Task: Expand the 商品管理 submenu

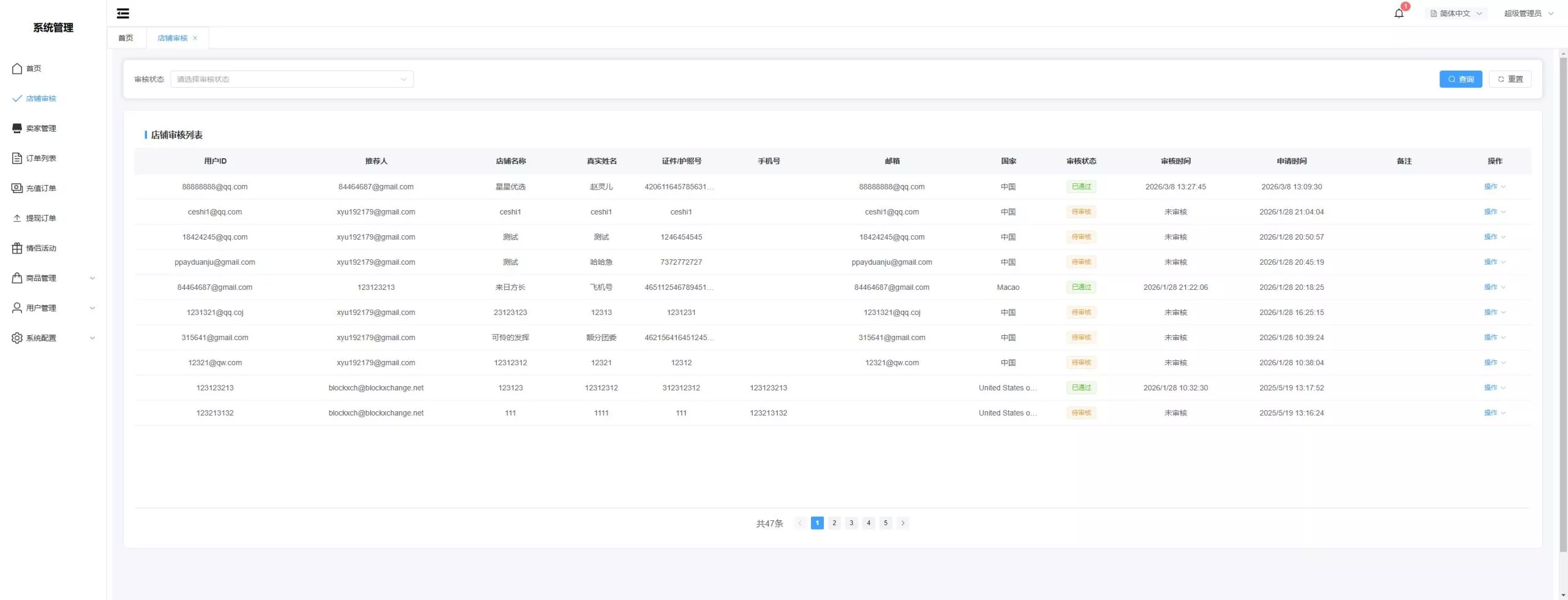Action: point(92,278)
